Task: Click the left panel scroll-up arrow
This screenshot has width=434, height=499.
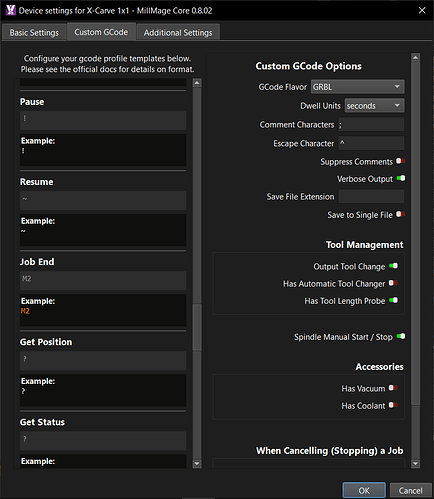Action: [197, 83]
